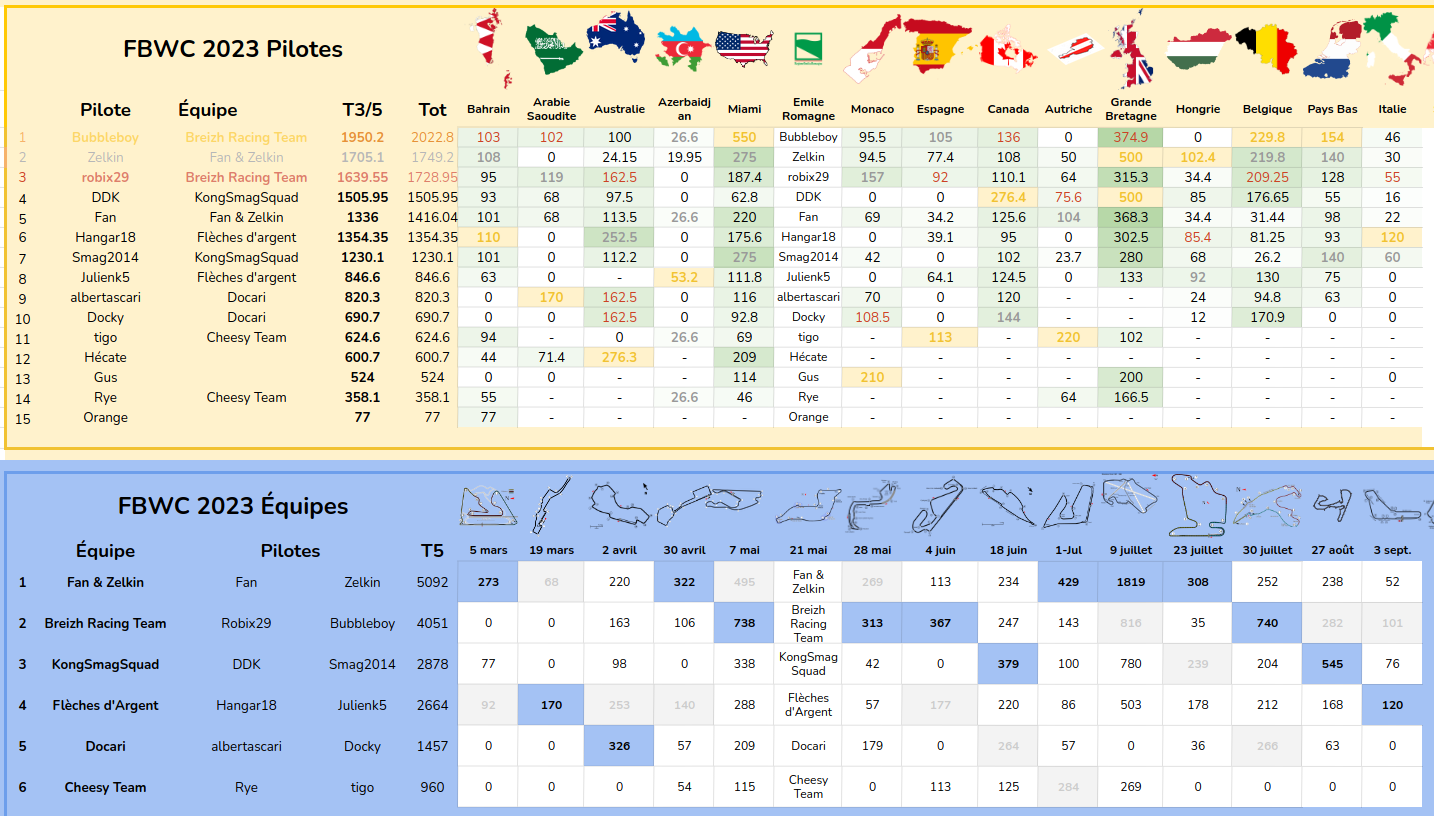Click the circuit layout above 3 sept.
The height and width of the screenshot is (816, 1434).
1392,503
